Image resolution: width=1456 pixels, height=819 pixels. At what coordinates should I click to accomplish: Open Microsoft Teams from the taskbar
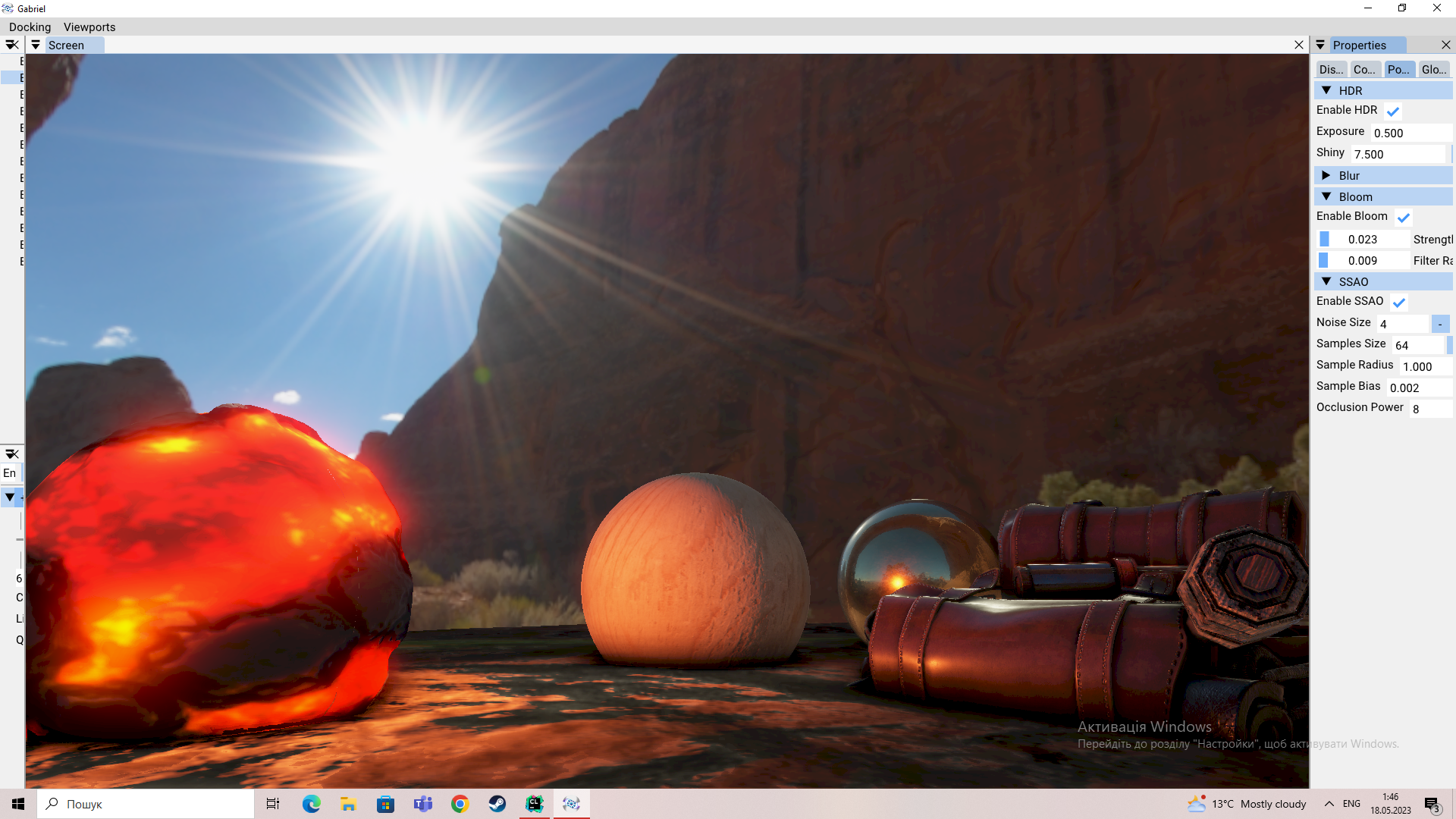(422, 804)
